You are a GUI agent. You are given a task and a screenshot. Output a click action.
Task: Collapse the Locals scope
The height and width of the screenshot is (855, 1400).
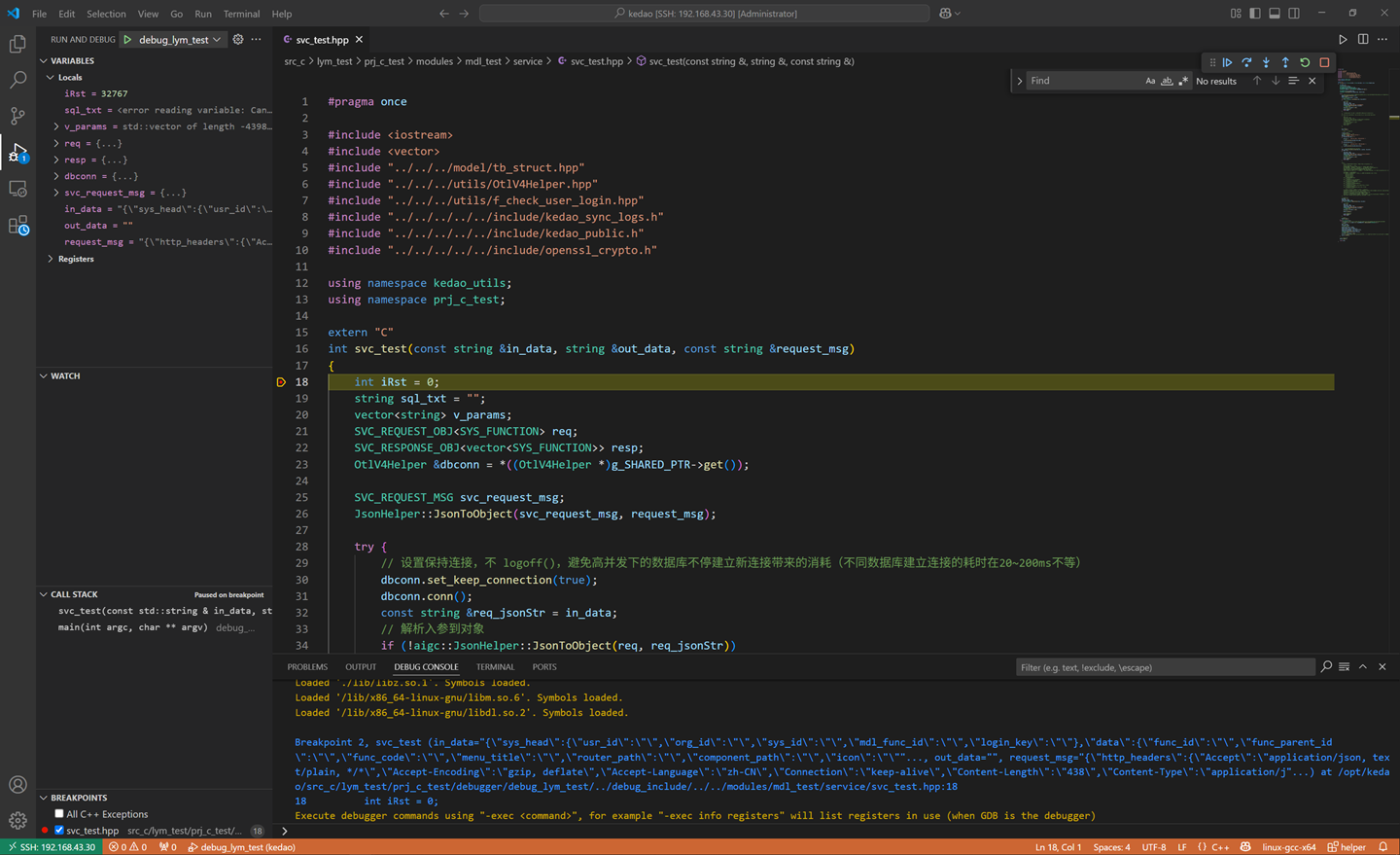point(51,77)
